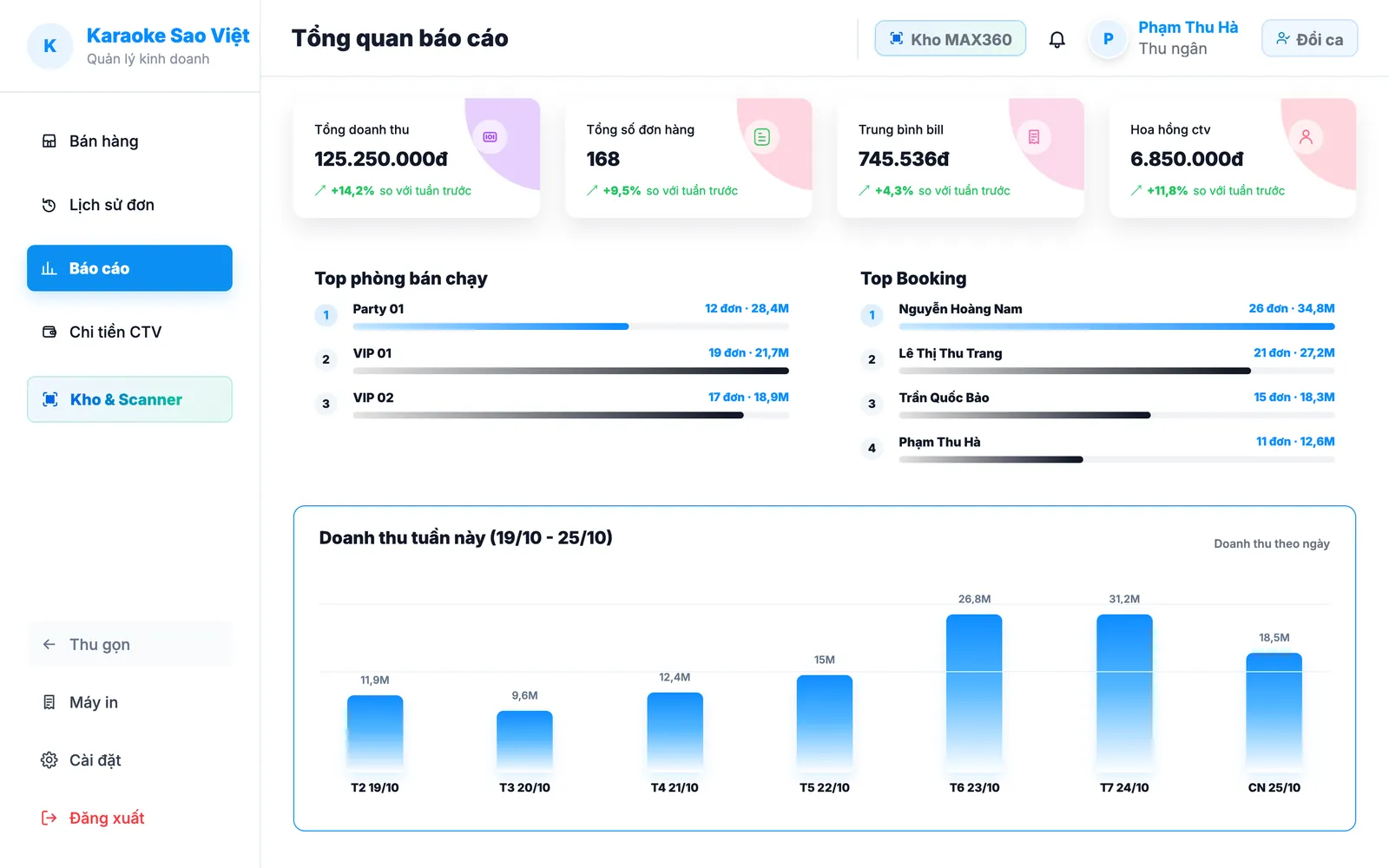Go to Lịch sử đơn page
Screen dimensions: 1389x868
(129, 205)
